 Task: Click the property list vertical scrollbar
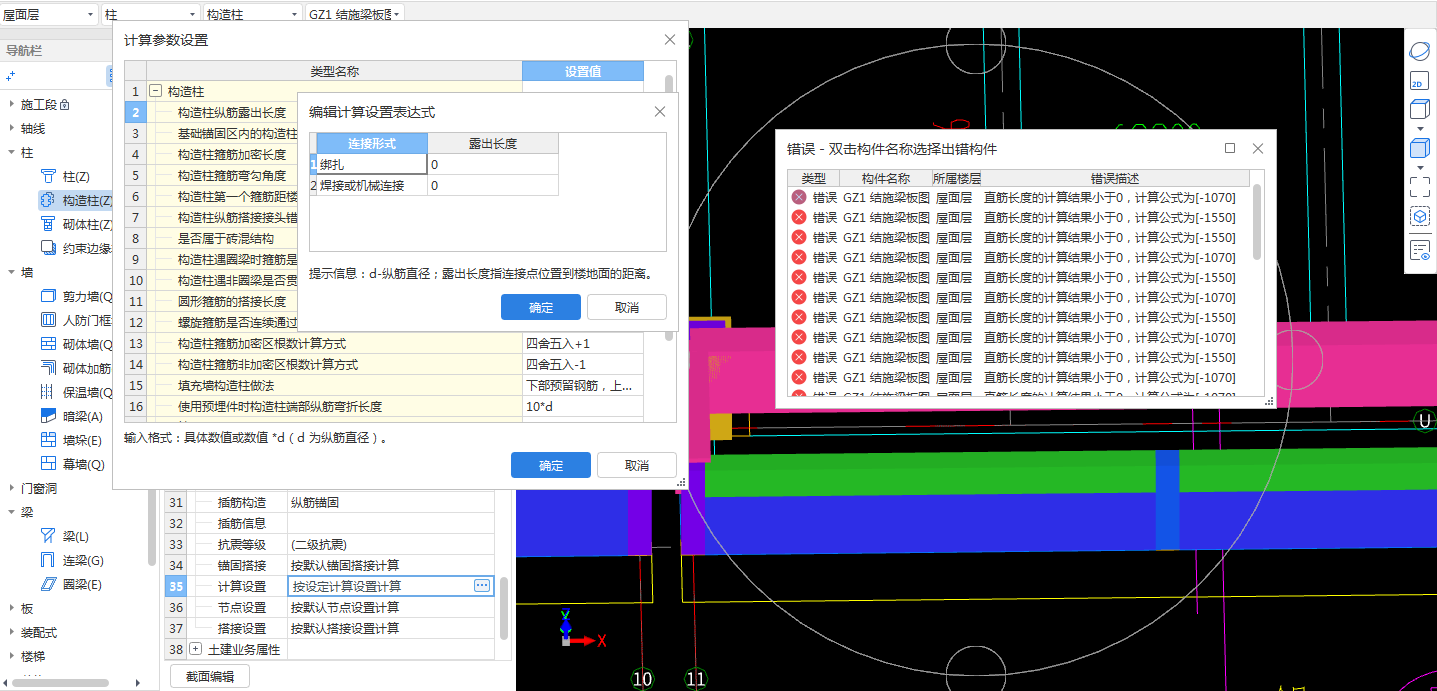coord(504,608)
